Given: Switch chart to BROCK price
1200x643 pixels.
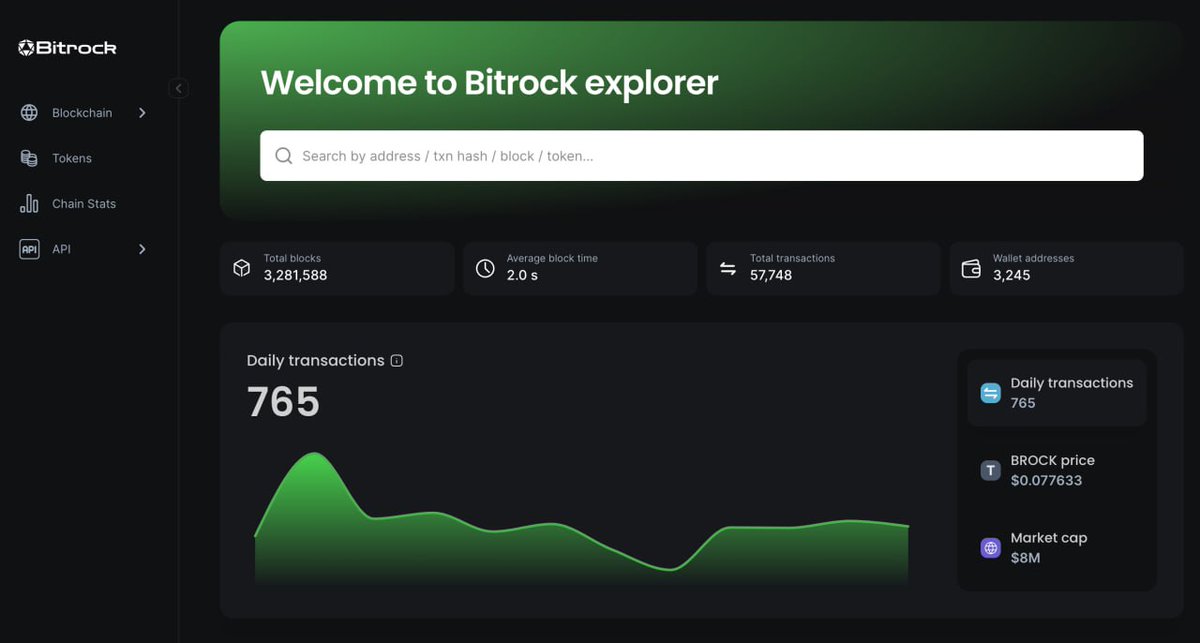Looking at the screenshot, I should pos(1056,470).
